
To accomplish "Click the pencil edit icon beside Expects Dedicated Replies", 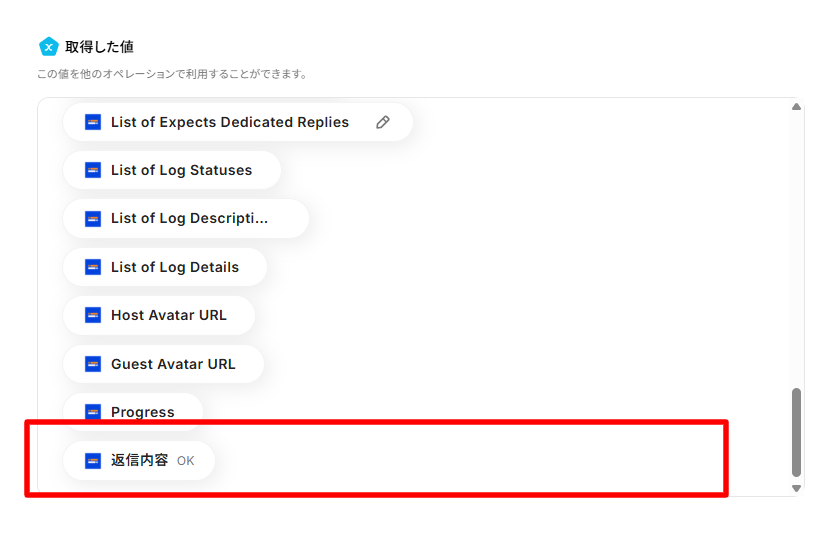I will [x=383, y=122].
